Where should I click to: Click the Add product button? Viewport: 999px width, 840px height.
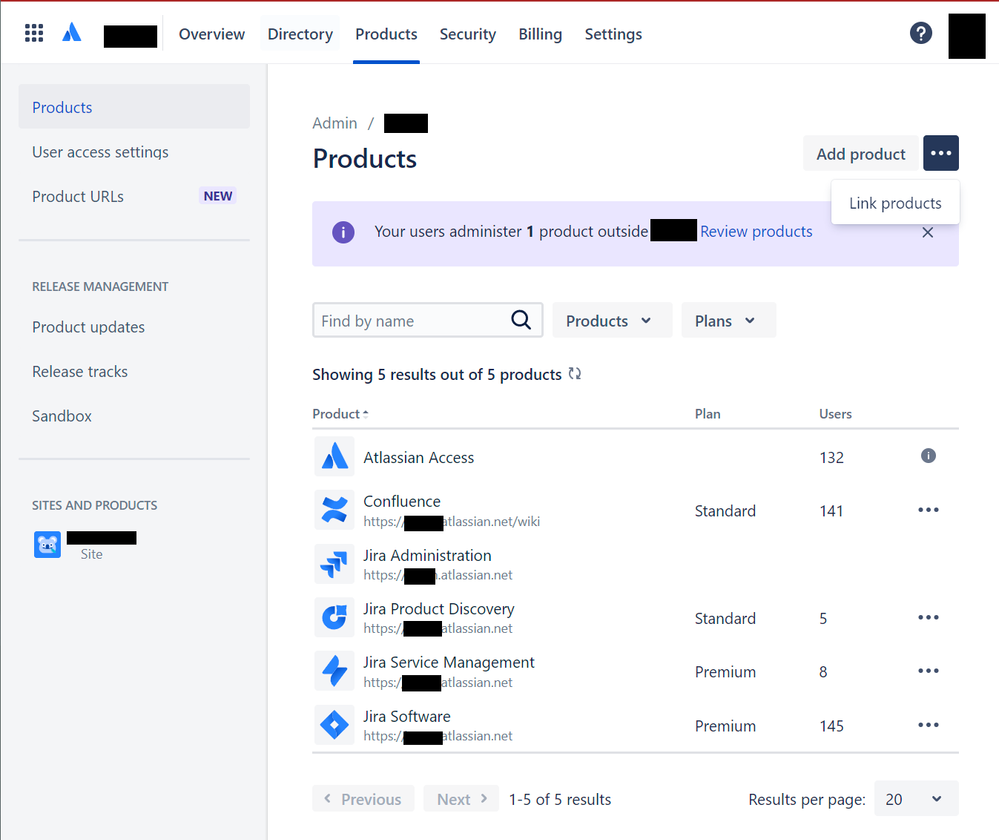861,154
